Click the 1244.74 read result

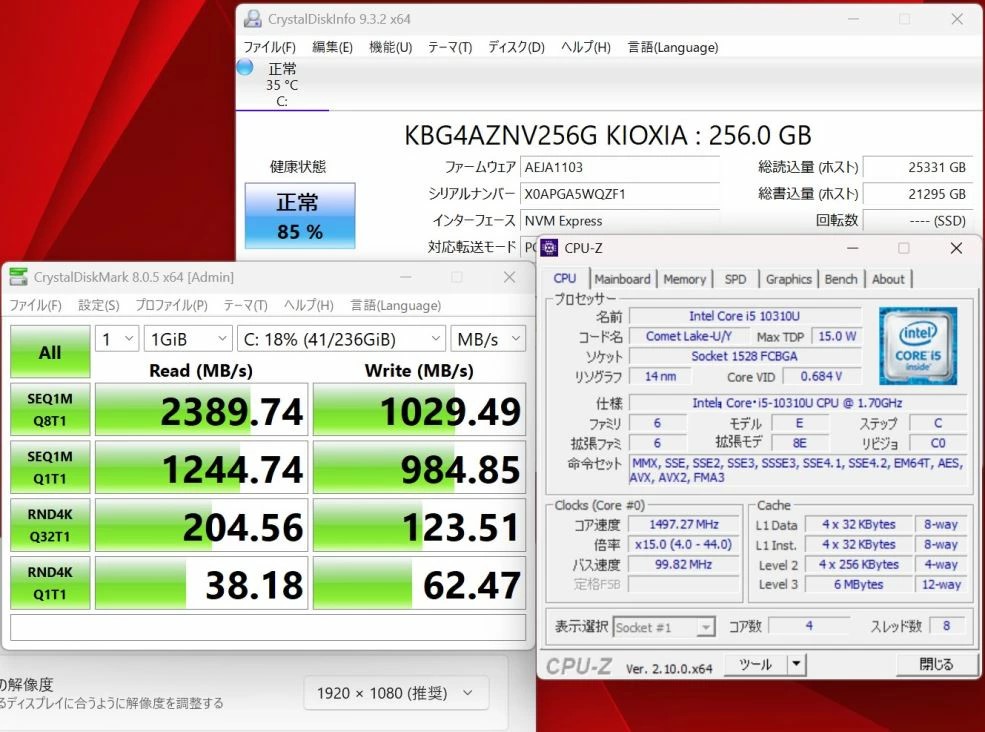point(202,467)
